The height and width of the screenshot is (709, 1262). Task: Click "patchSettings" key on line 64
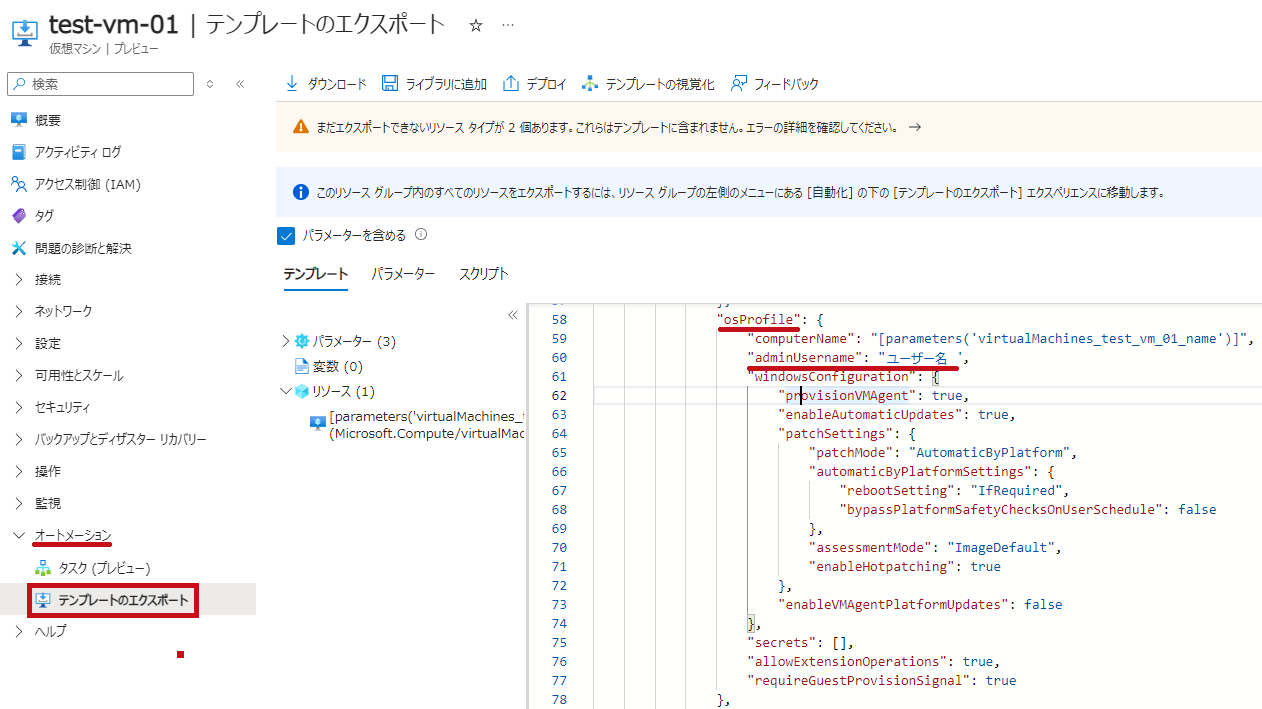(837, 434)
